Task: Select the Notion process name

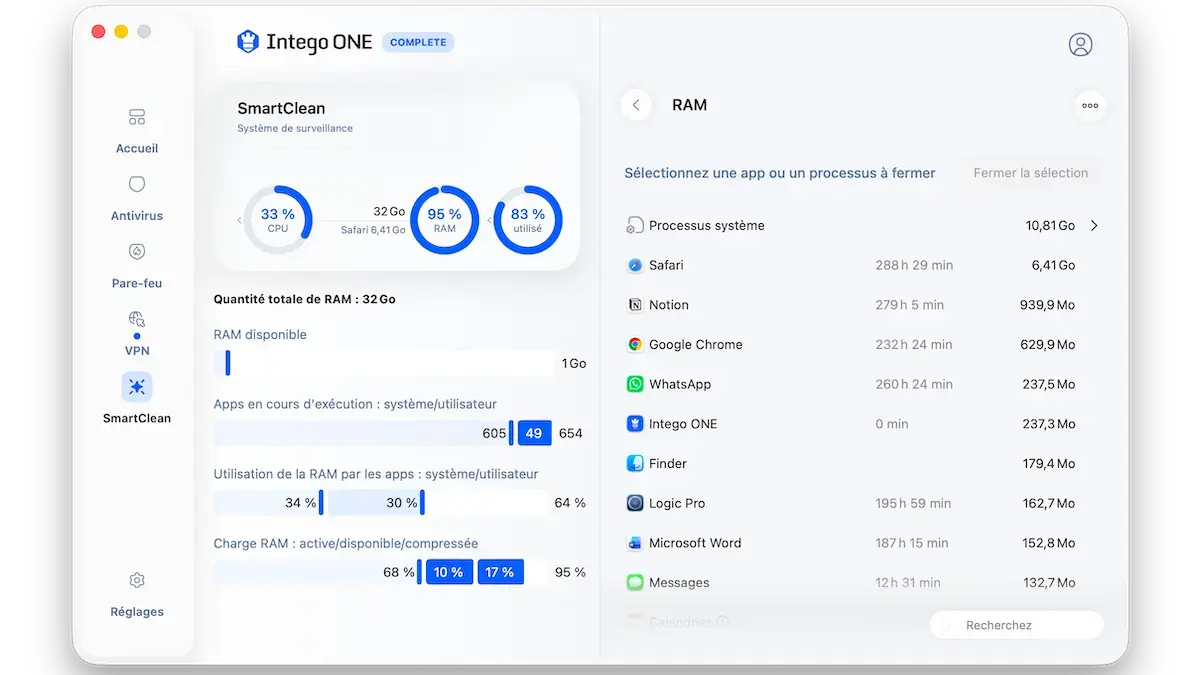Action: click(669, 305)
